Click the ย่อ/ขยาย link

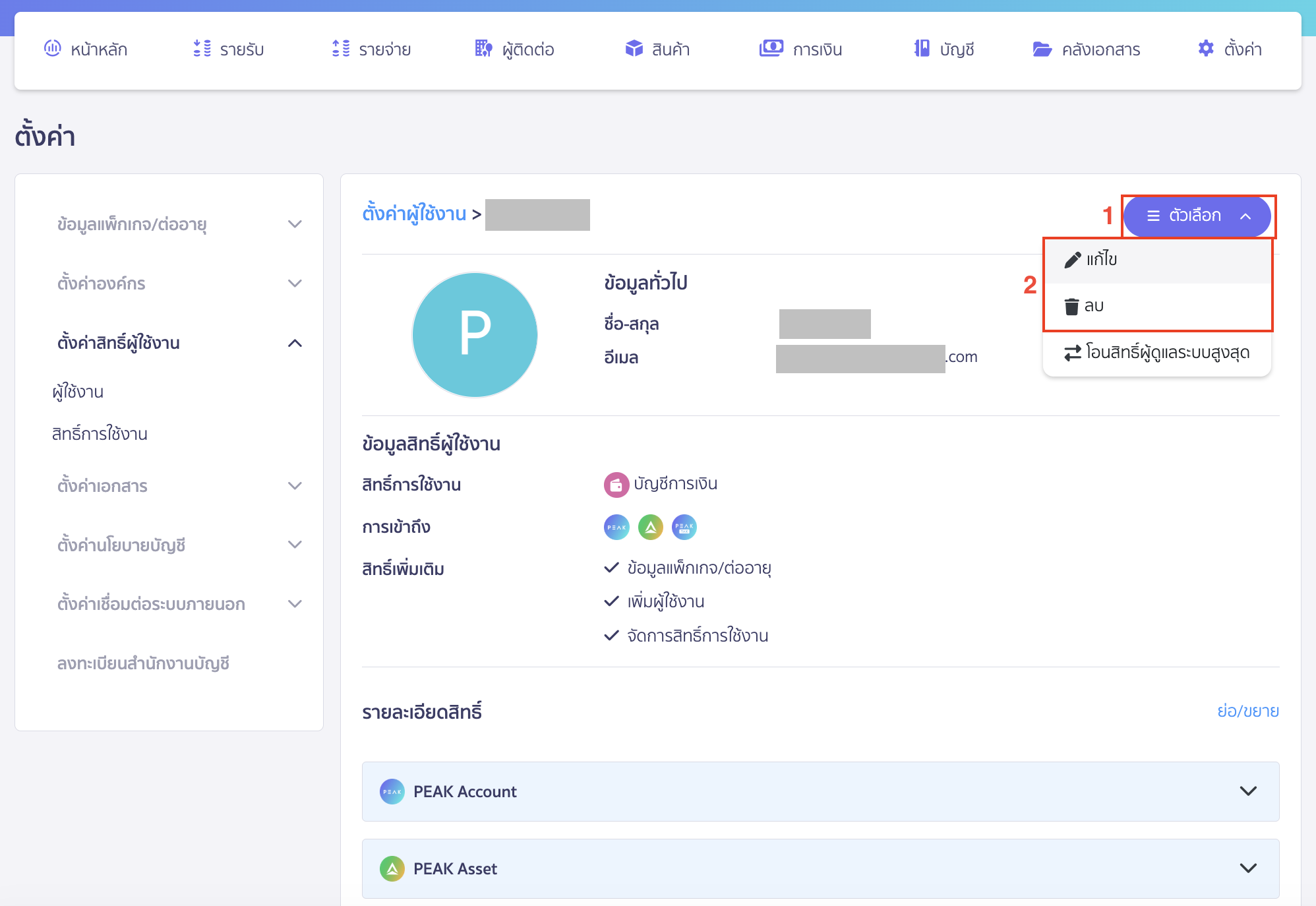1247,711
